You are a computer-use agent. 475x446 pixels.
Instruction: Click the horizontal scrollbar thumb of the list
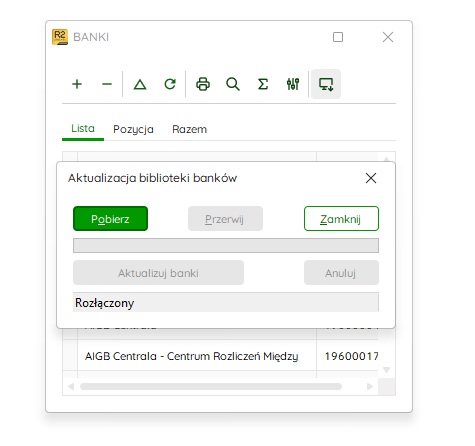[x=211, y=387]
